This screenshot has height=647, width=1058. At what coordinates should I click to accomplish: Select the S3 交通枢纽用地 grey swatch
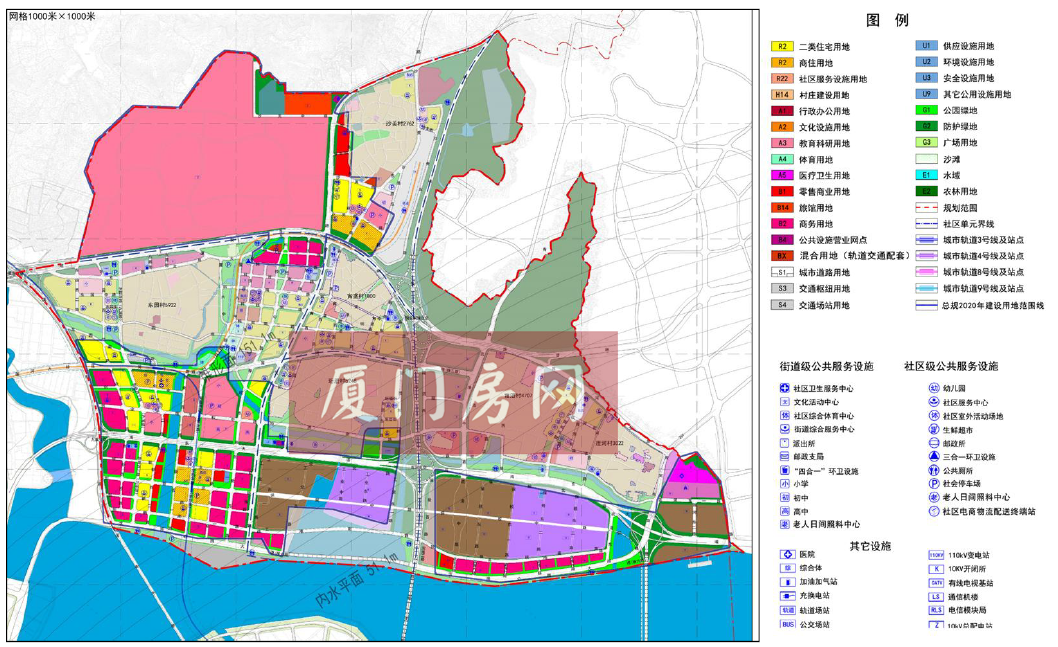point(782,288)
